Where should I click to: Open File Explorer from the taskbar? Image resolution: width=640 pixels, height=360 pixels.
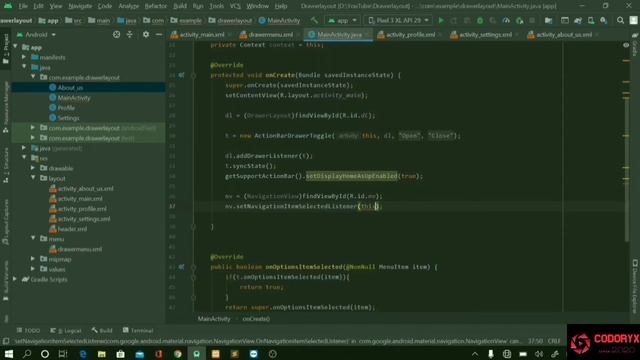pos(102,354)
